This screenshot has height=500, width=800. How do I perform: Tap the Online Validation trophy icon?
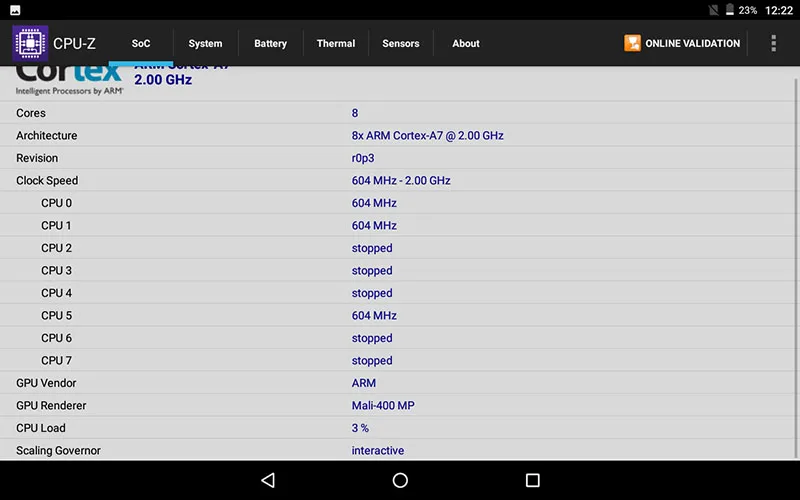(632, 43)
